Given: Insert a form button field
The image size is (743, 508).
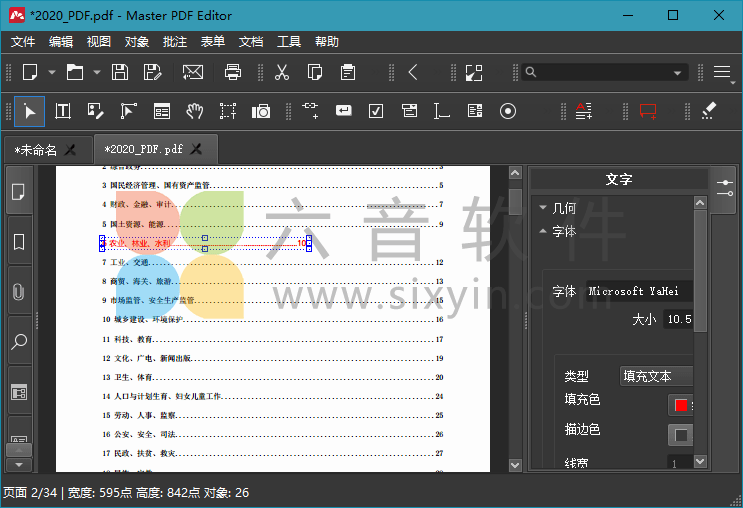Looking at the screenshot, I should coord(344,110).
